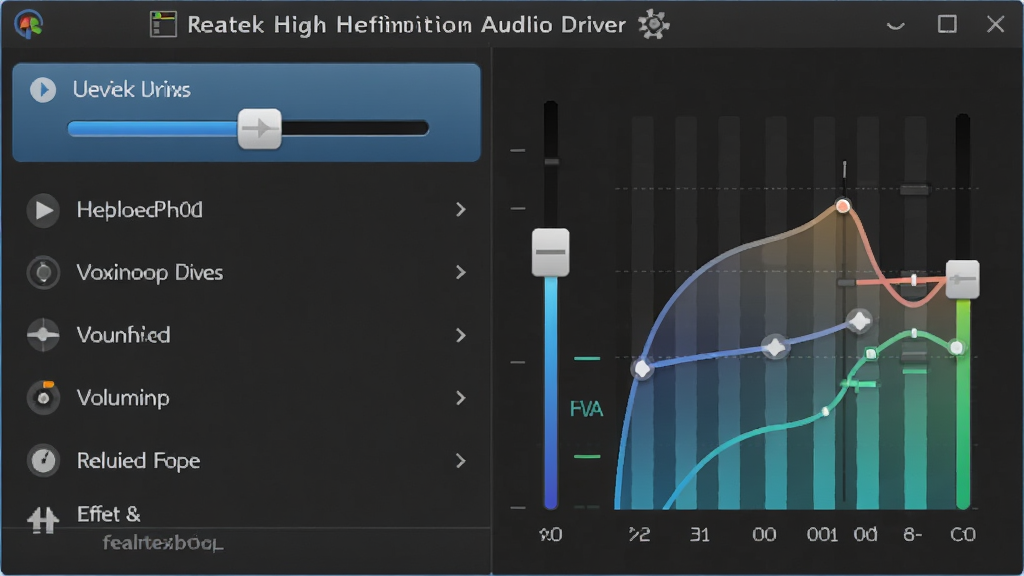Click the 31 frequency label

[x=699, y=535]
